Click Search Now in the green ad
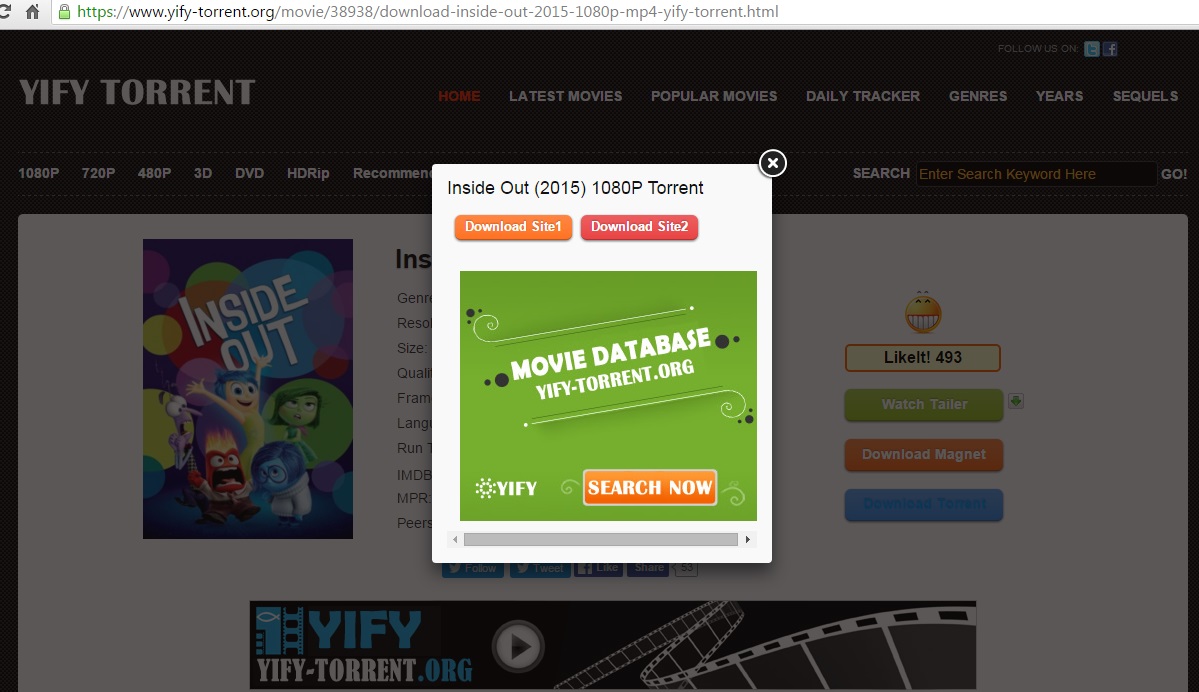The width and height of the screenshot is (1199, 692). tap(650, 488)
